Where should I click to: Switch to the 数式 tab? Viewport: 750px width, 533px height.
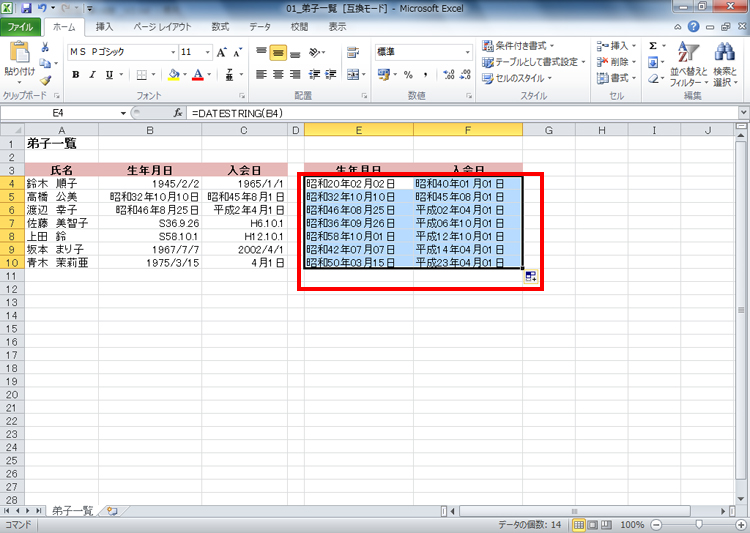(221, 27)
